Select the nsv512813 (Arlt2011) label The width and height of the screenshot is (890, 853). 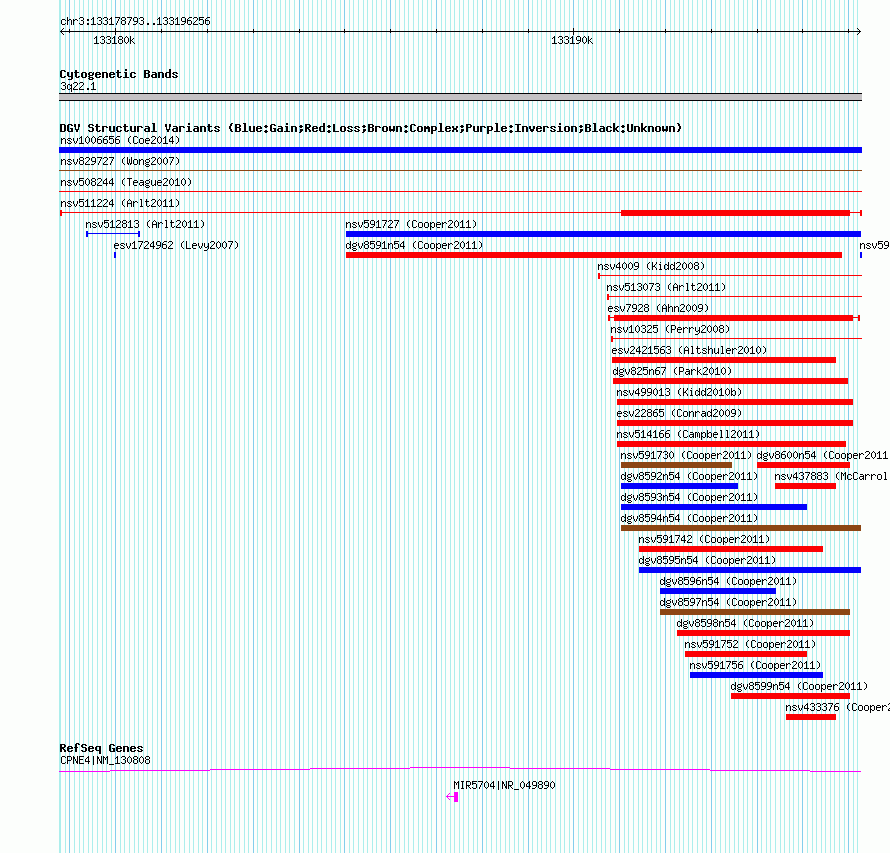[145, 224]
